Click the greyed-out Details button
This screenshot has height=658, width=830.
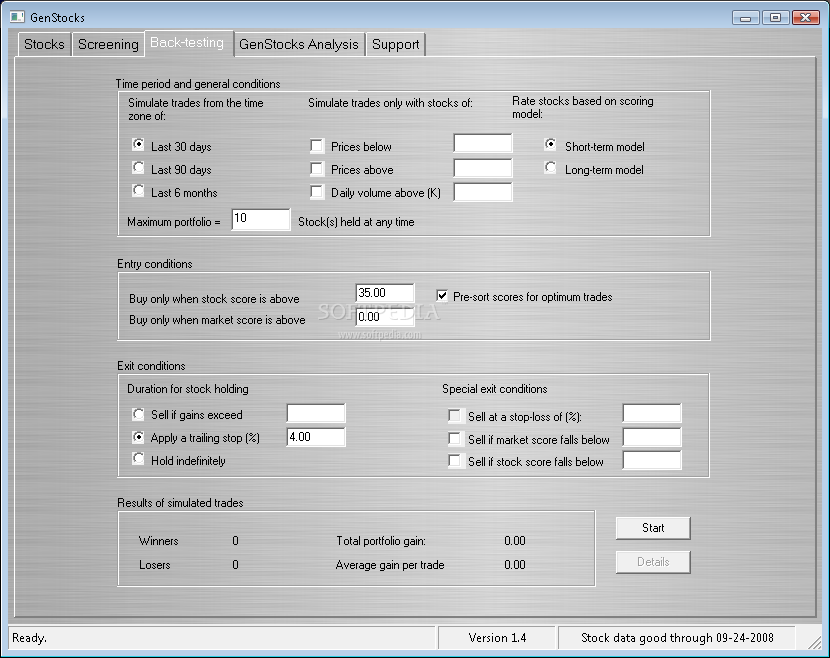(653, 562)
